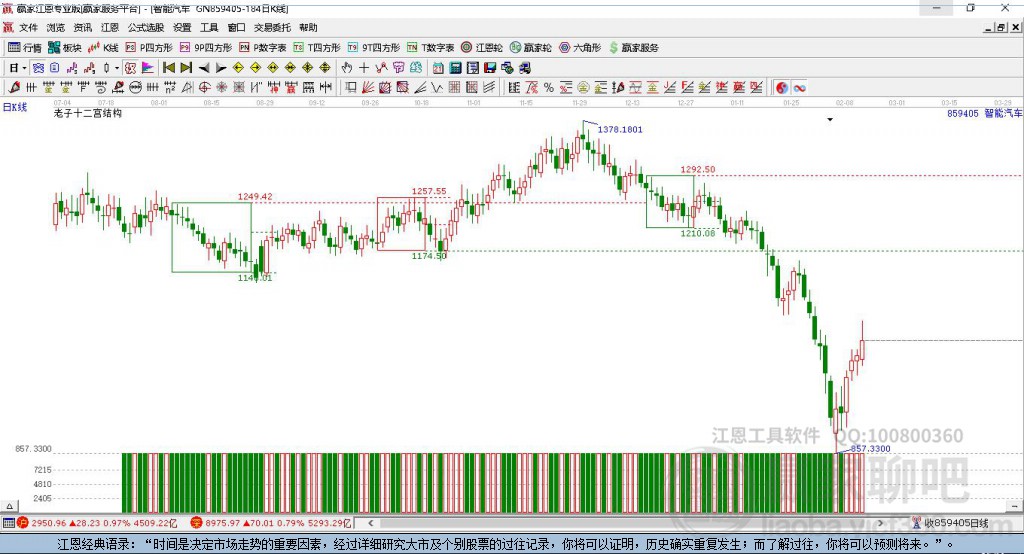Open the 浏览 menu
Viewport: 1024px width, 554px height.
click(56, 27)
